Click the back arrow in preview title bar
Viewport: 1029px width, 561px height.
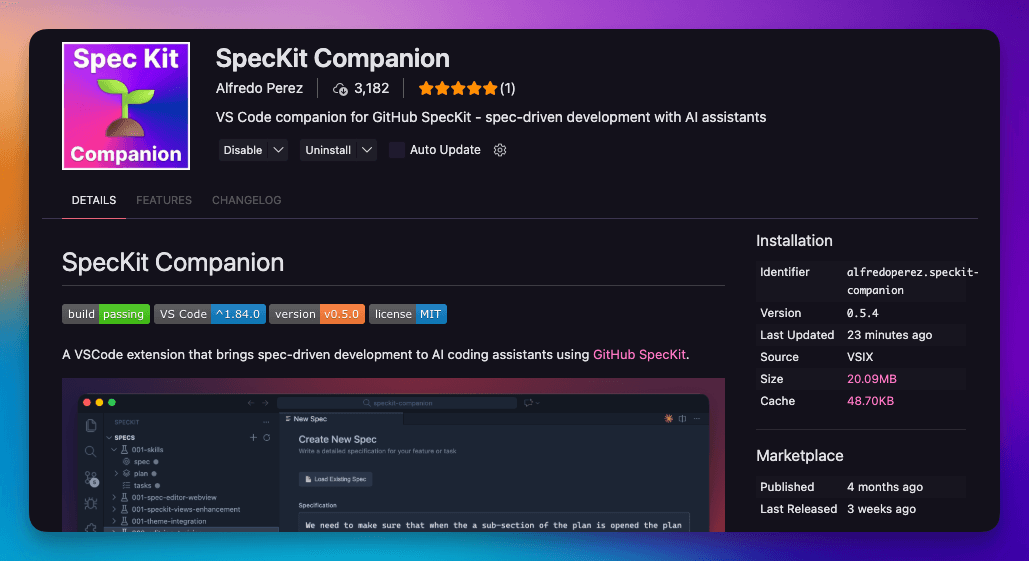(x=251, y=403)
